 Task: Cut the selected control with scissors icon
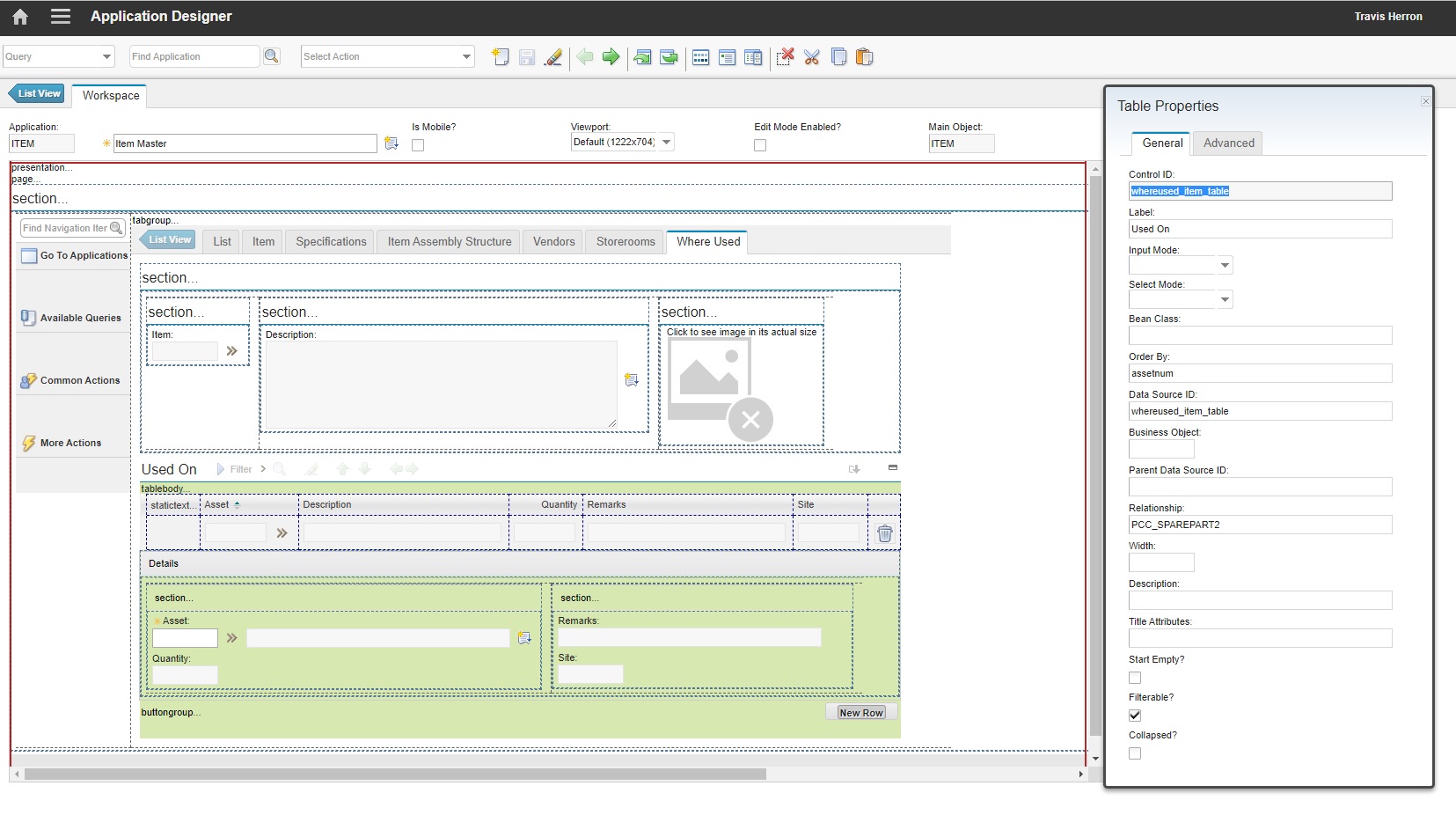pyautogui.click(x=811, y=57)
